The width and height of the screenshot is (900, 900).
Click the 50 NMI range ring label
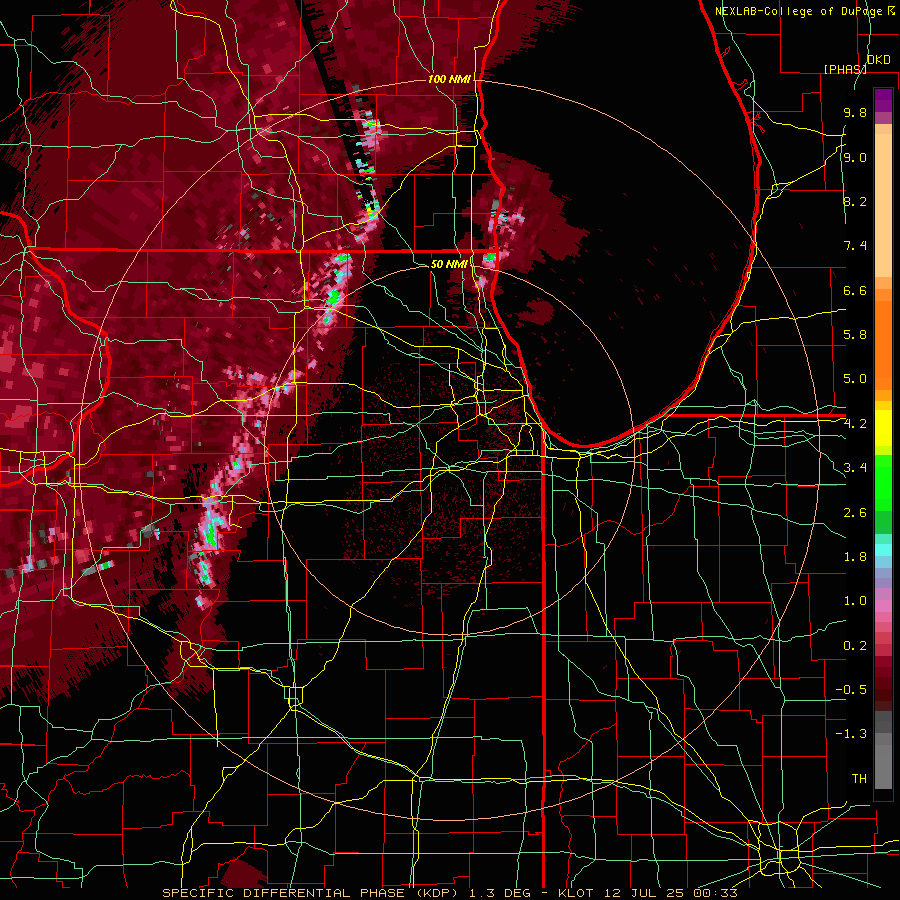(x=449, y=264)
